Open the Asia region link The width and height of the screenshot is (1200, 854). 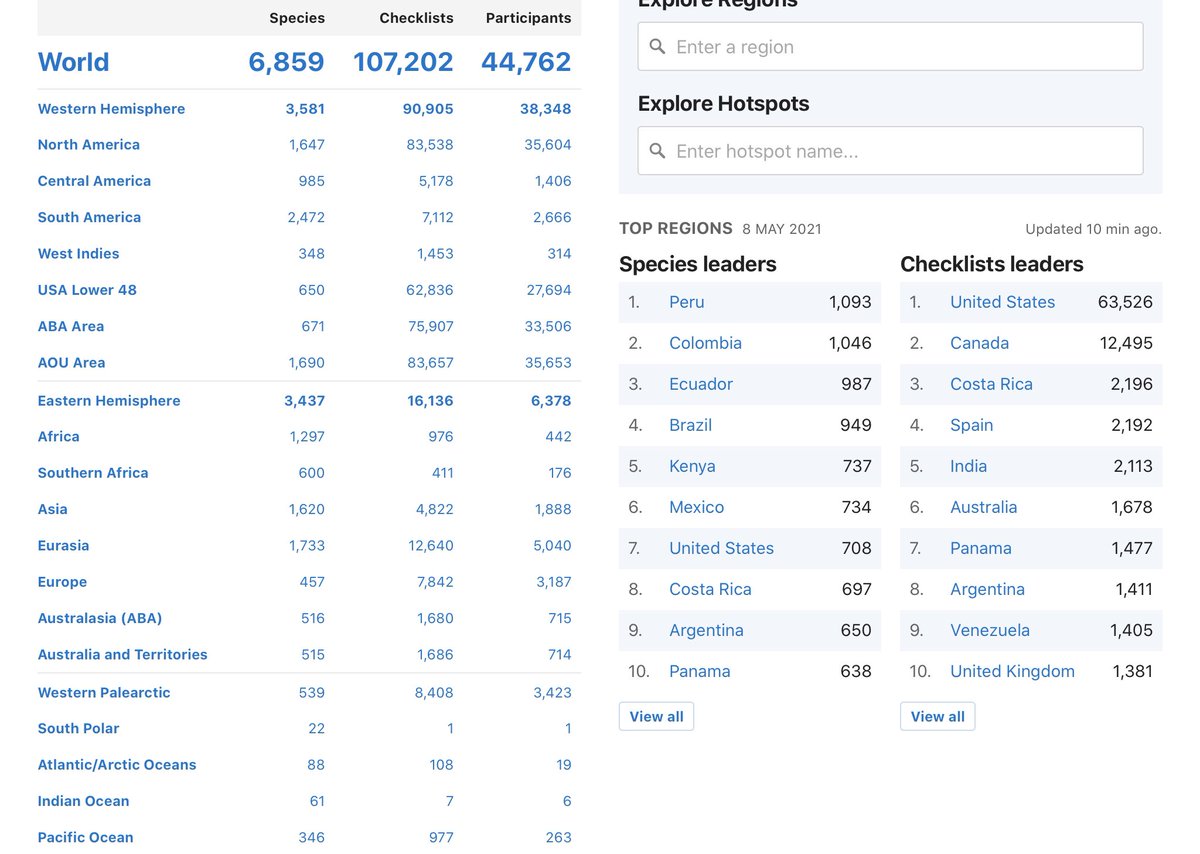tap(52, 509)
